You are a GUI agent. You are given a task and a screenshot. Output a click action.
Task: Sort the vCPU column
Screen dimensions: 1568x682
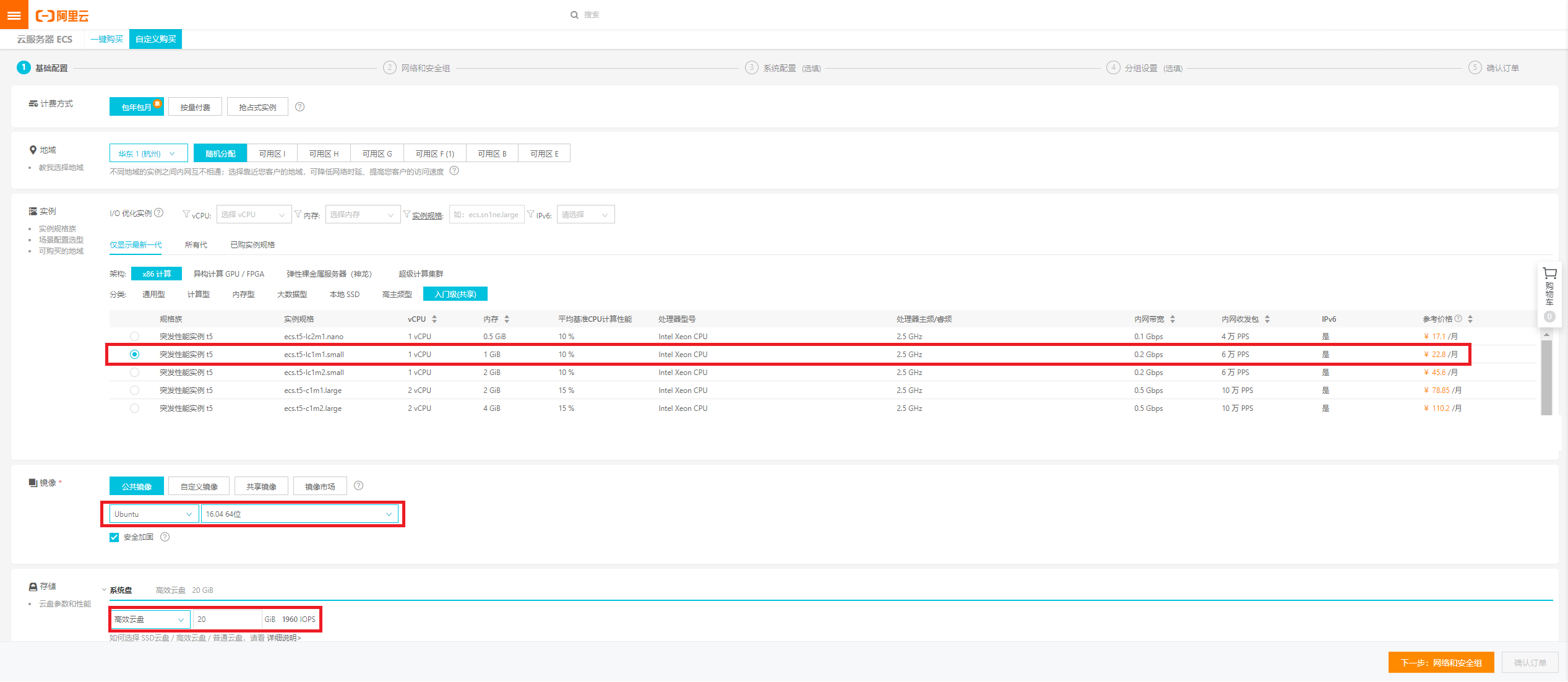(434, 319)
